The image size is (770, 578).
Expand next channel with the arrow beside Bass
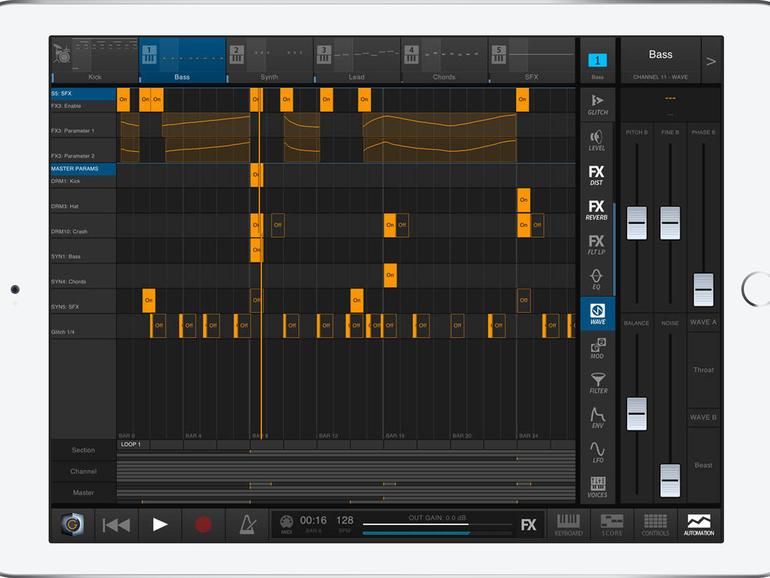pos(711,61)
